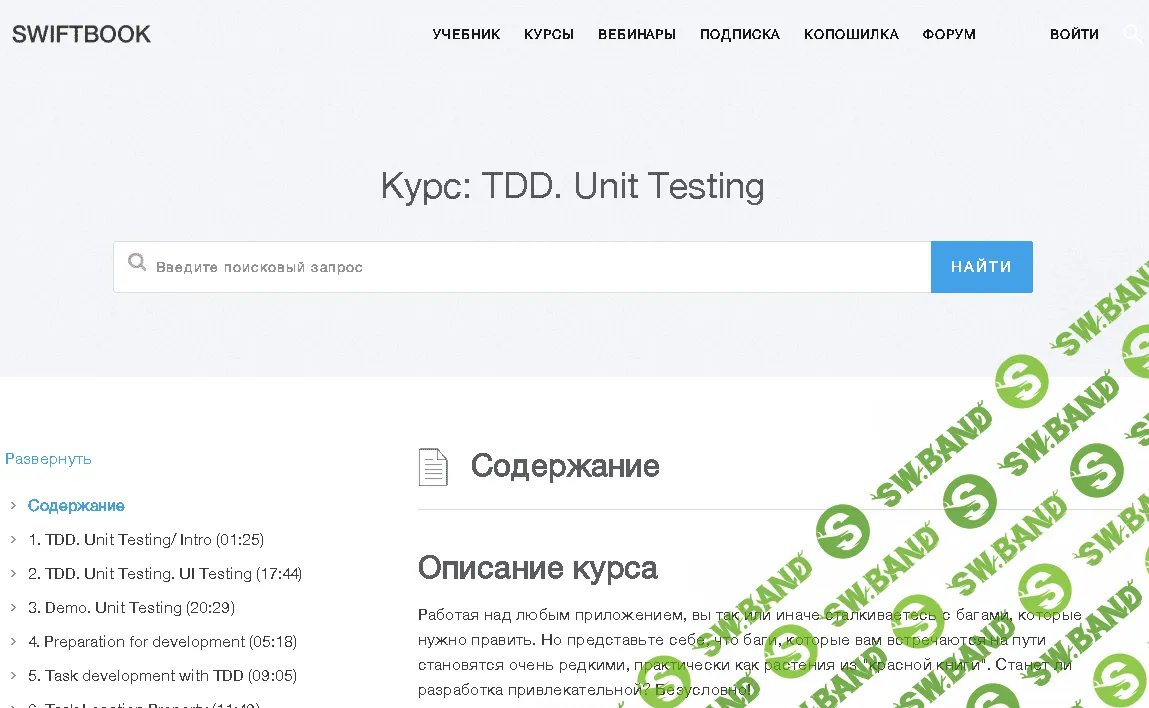1149x708 pixels.
Task: Open the КОПОШИЛКА menu item
Action: pyautogui.click(x=850, y=33)
